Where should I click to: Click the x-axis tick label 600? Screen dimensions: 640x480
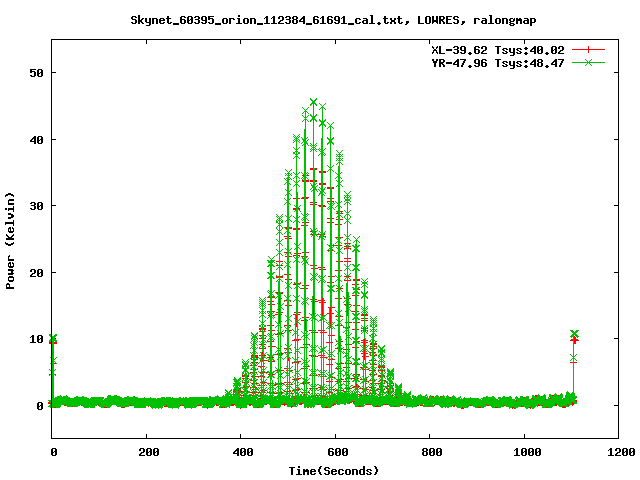coord(338,452)
